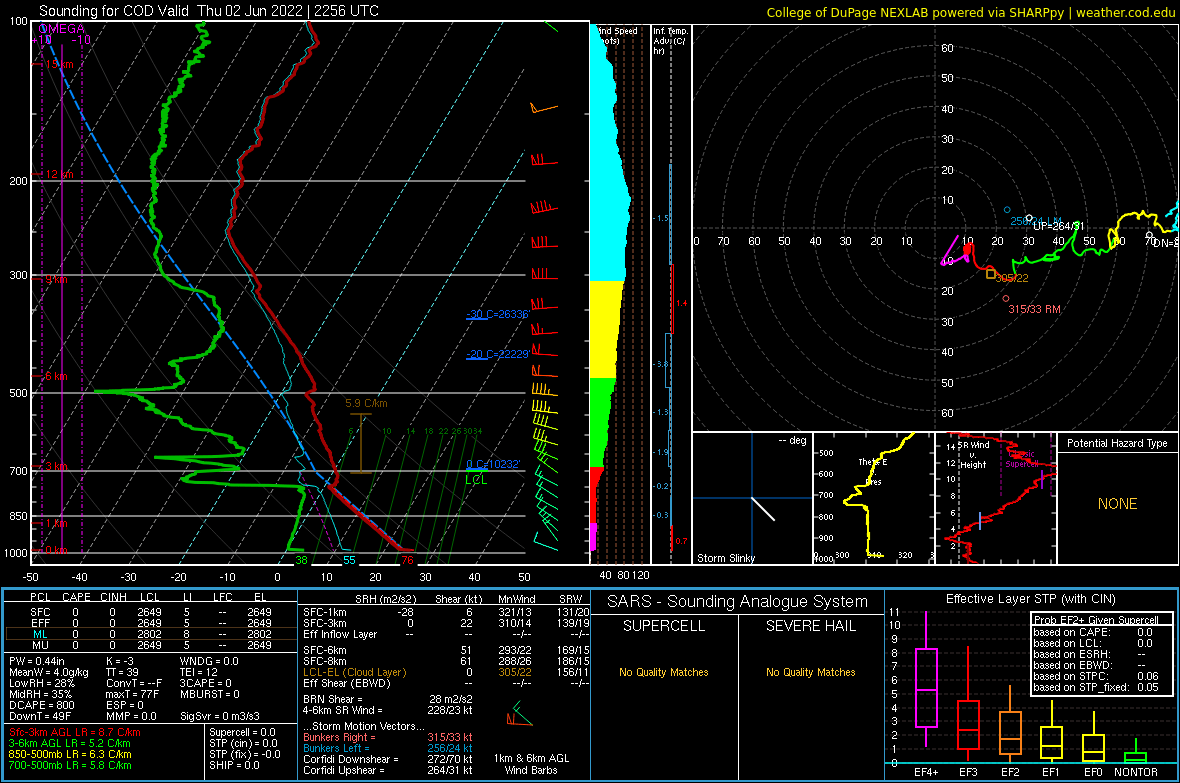This screenshot has width=1180, height=783.
Task: Click the 'Eff Shear (EBWD)' row label
Action: [x=347, y=684]
